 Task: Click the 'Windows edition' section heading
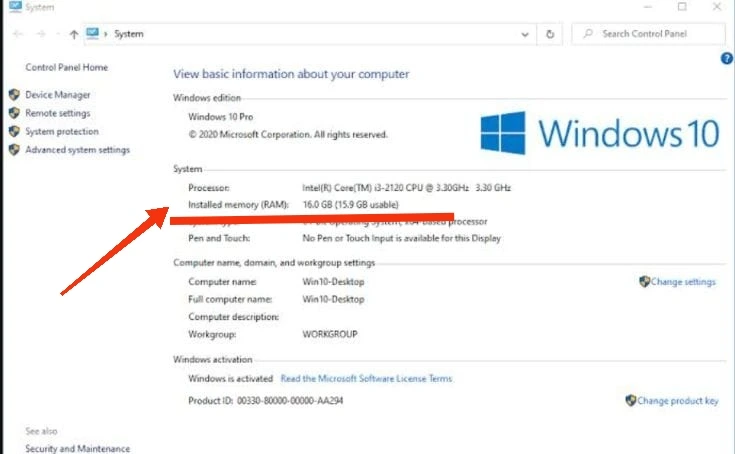pyautogui.click(x=207, y=98)
